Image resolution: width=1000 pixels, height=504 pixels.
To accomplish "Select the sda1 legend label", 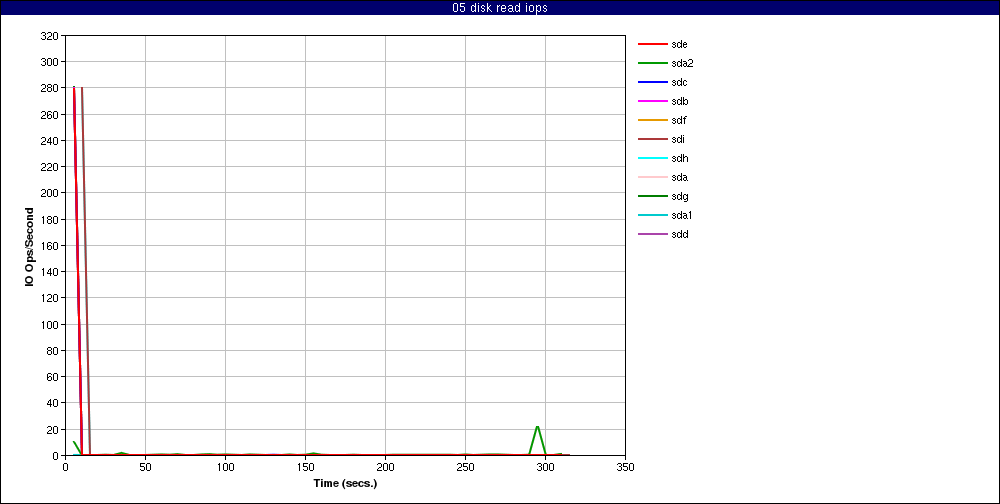I will point(682,215).
